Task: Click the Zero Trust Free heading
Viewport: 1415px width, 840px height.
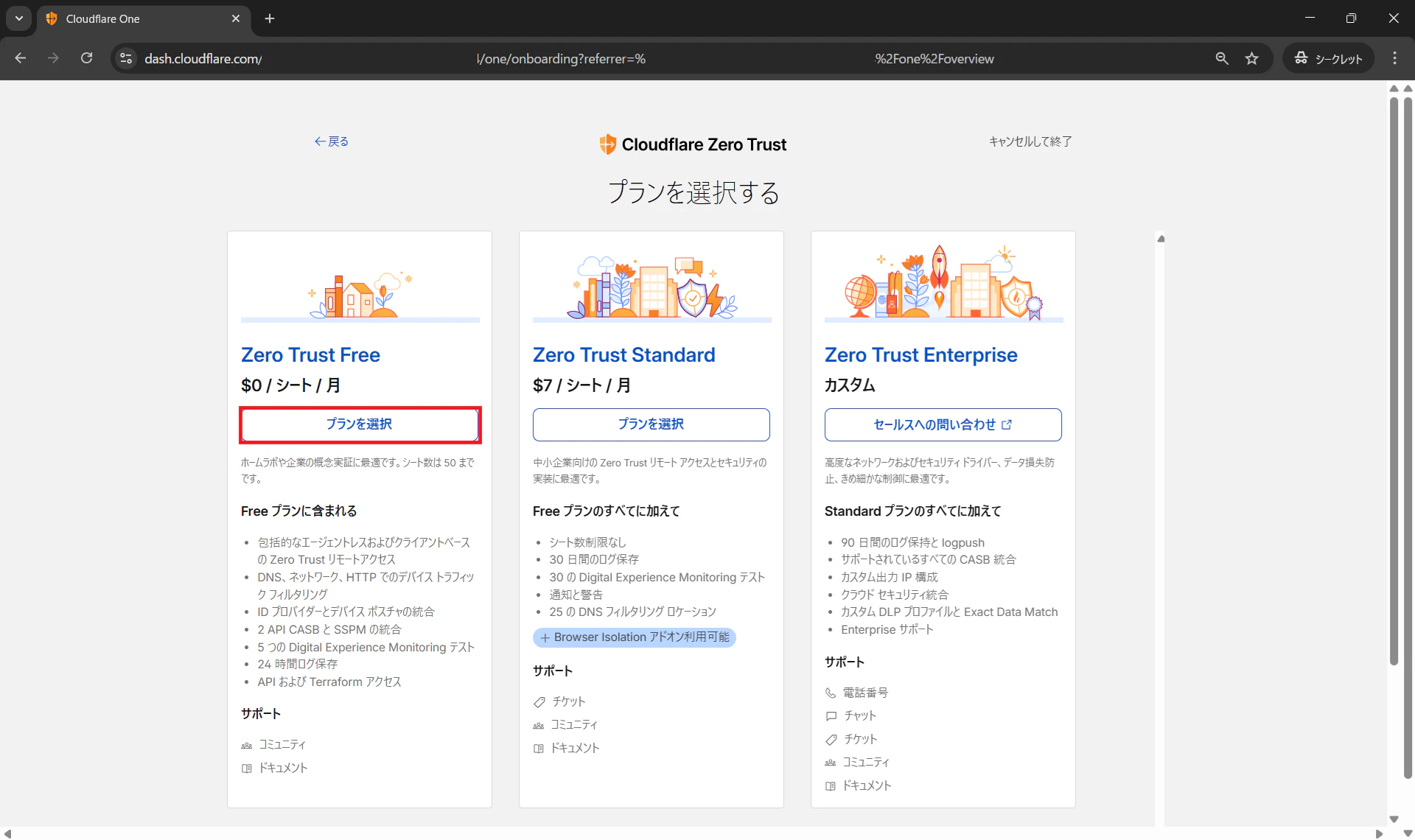Action: [x=310, y=355]
